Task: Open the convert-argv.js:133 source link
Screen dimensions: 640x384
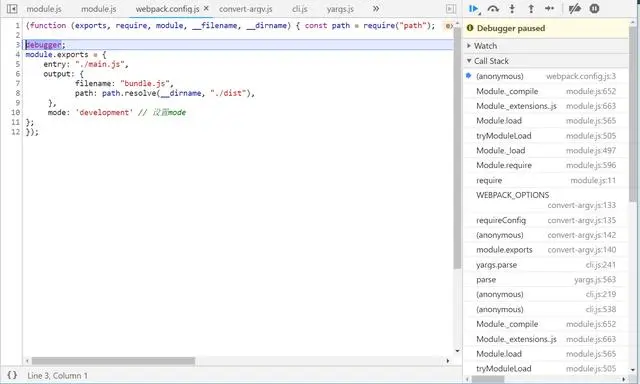Action: (582, 205)
